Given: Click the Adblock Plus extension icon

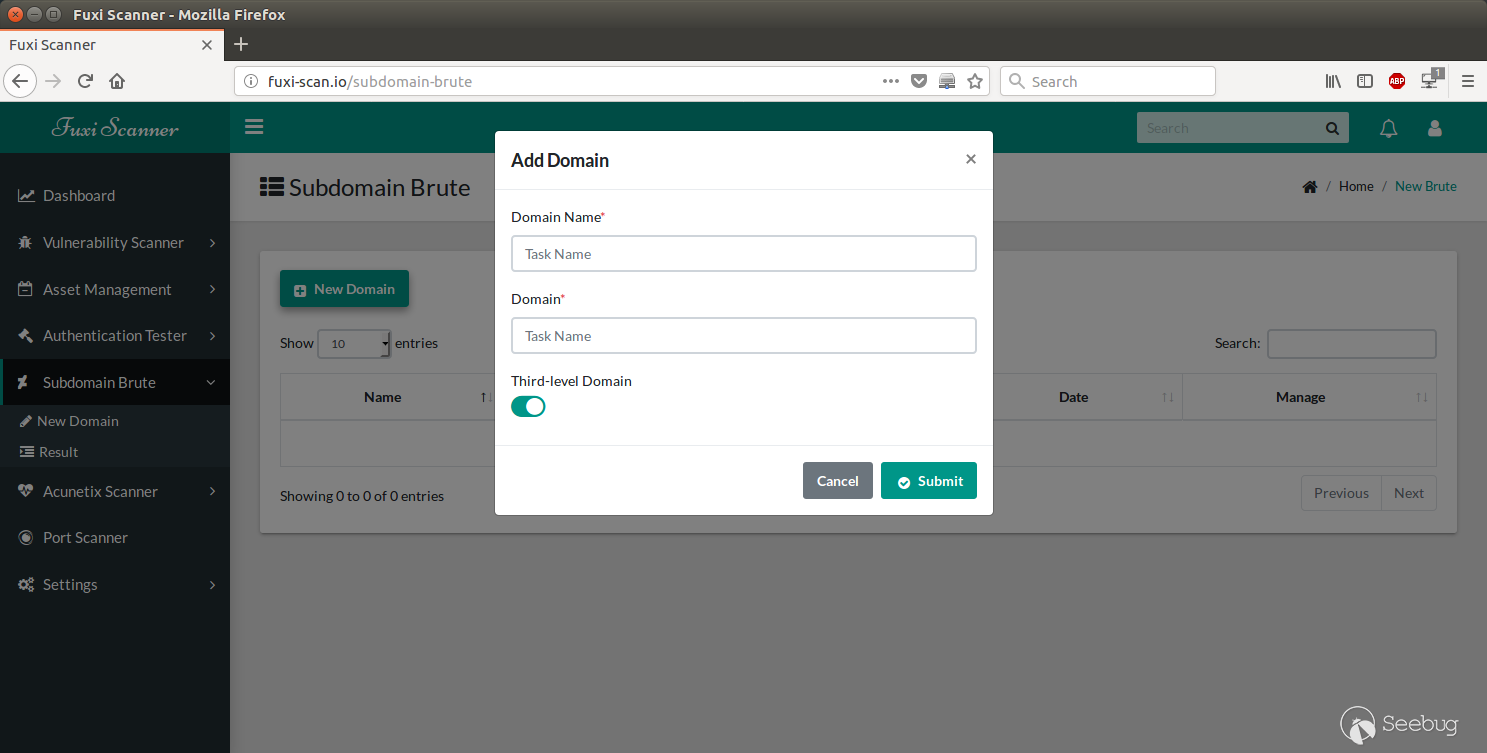Looking at the screenshot, I should [1397, 81].
